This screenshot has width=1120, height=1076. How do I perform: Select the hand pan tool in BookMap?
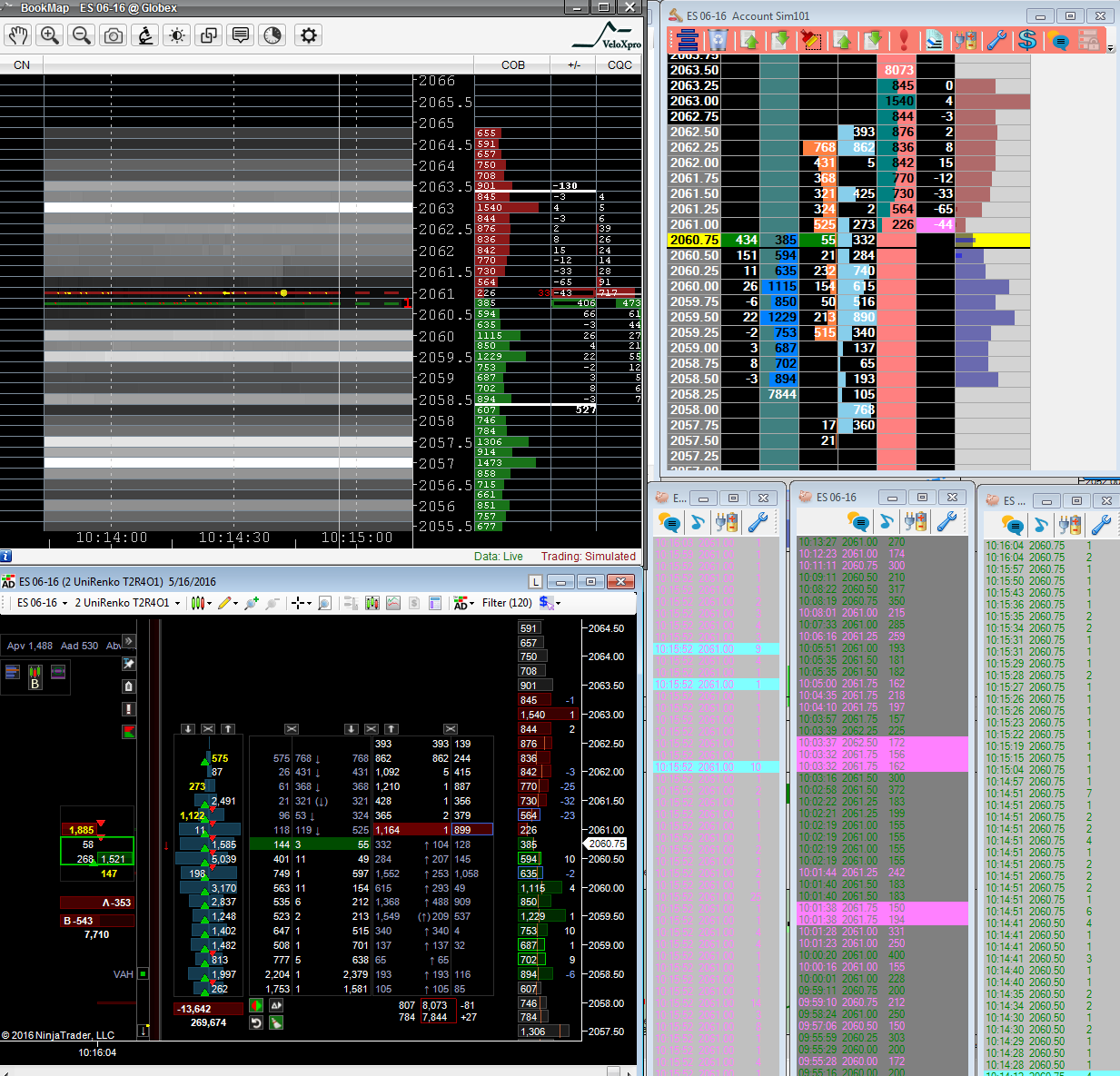coord(18,35)
